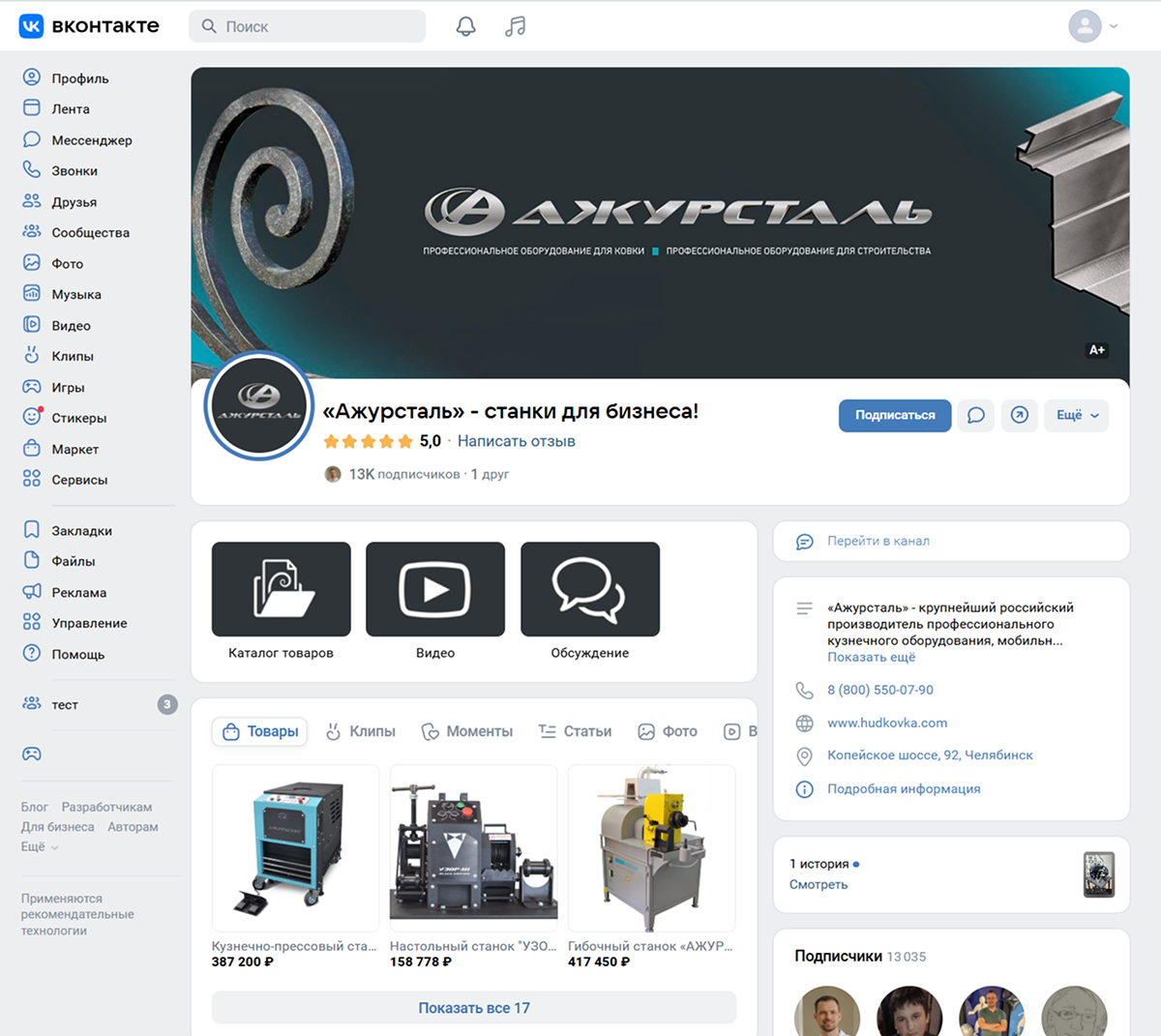Open the notifications bell icon

click(465, 27)
